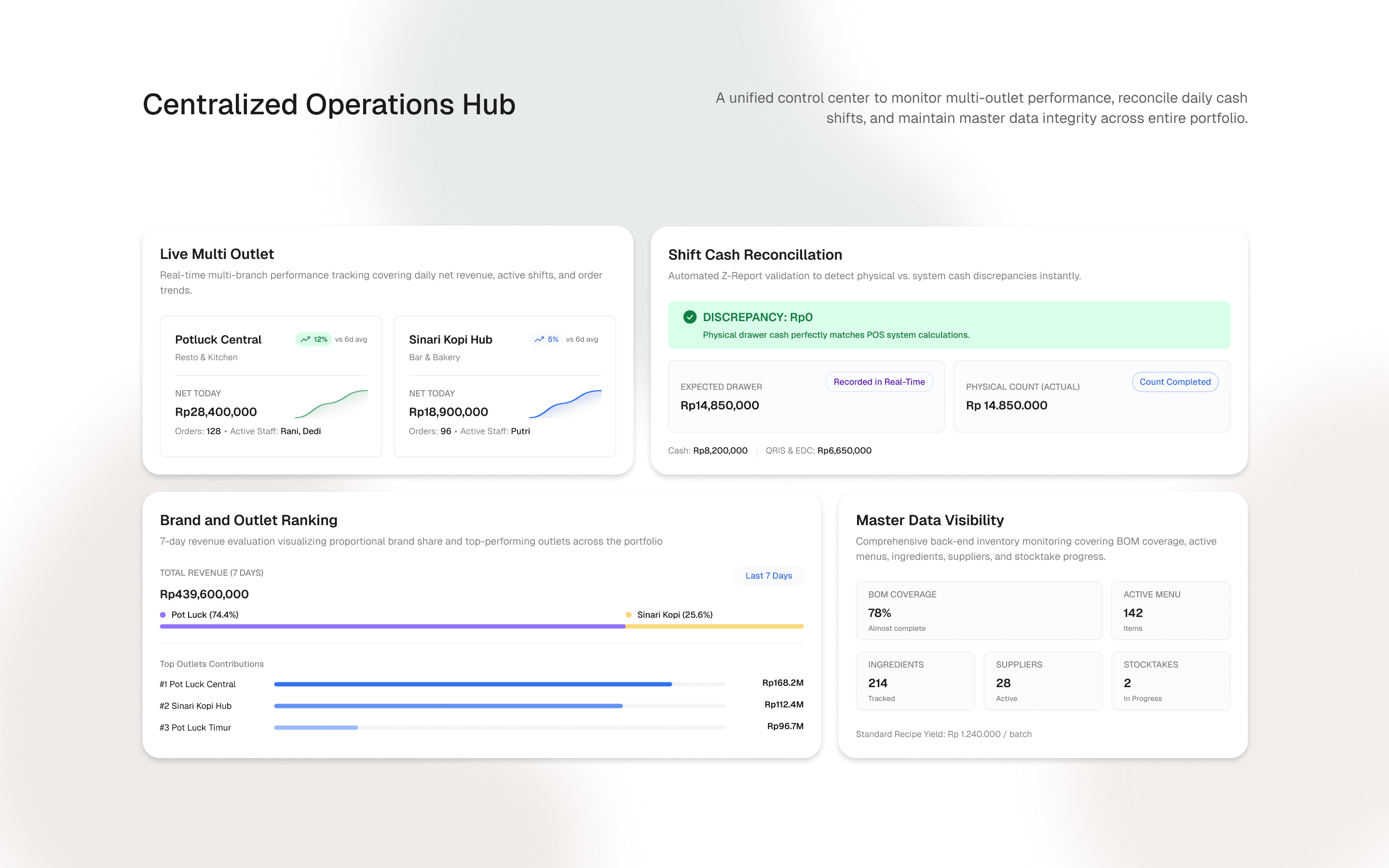Click the blue trend arrow on Sinari Kopi Hub

click(539, 339)
